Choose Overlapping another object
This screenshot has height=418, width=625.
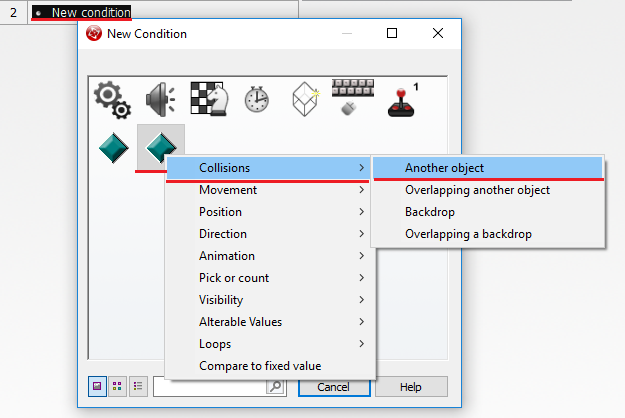(488, 190)
